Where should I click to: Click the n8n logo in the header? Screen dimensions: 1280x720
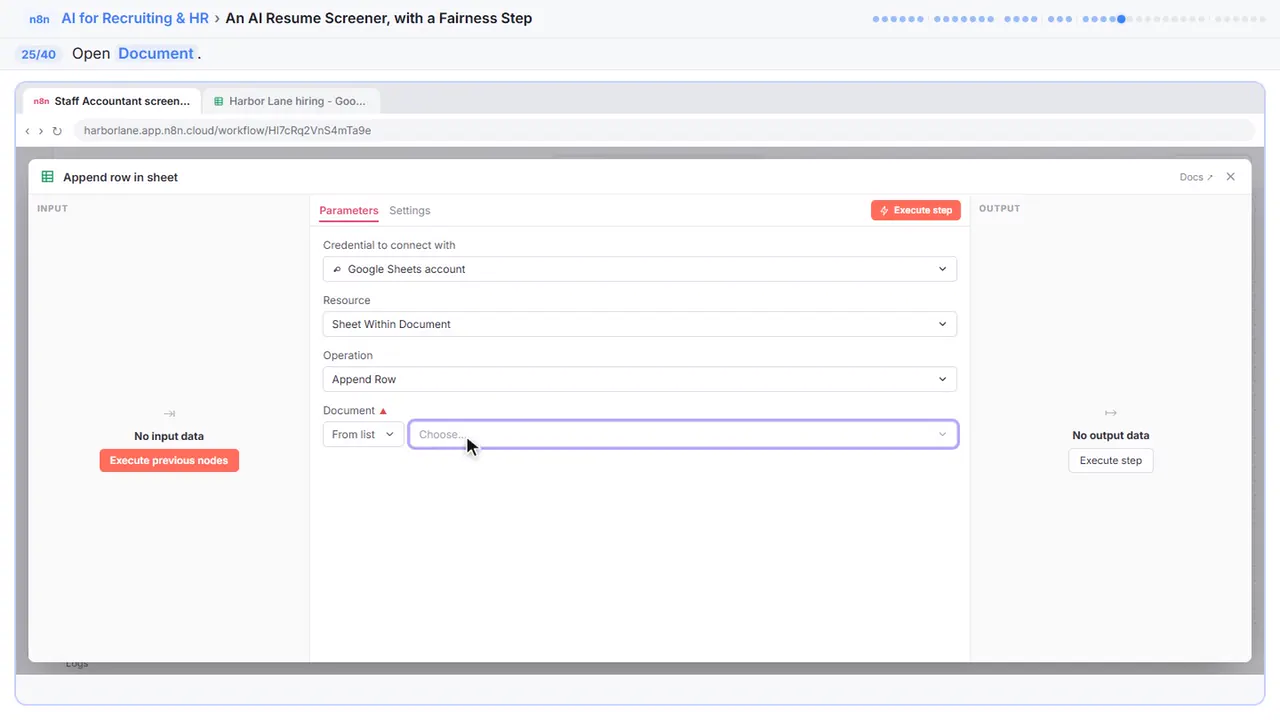click(x=38, y=18)
